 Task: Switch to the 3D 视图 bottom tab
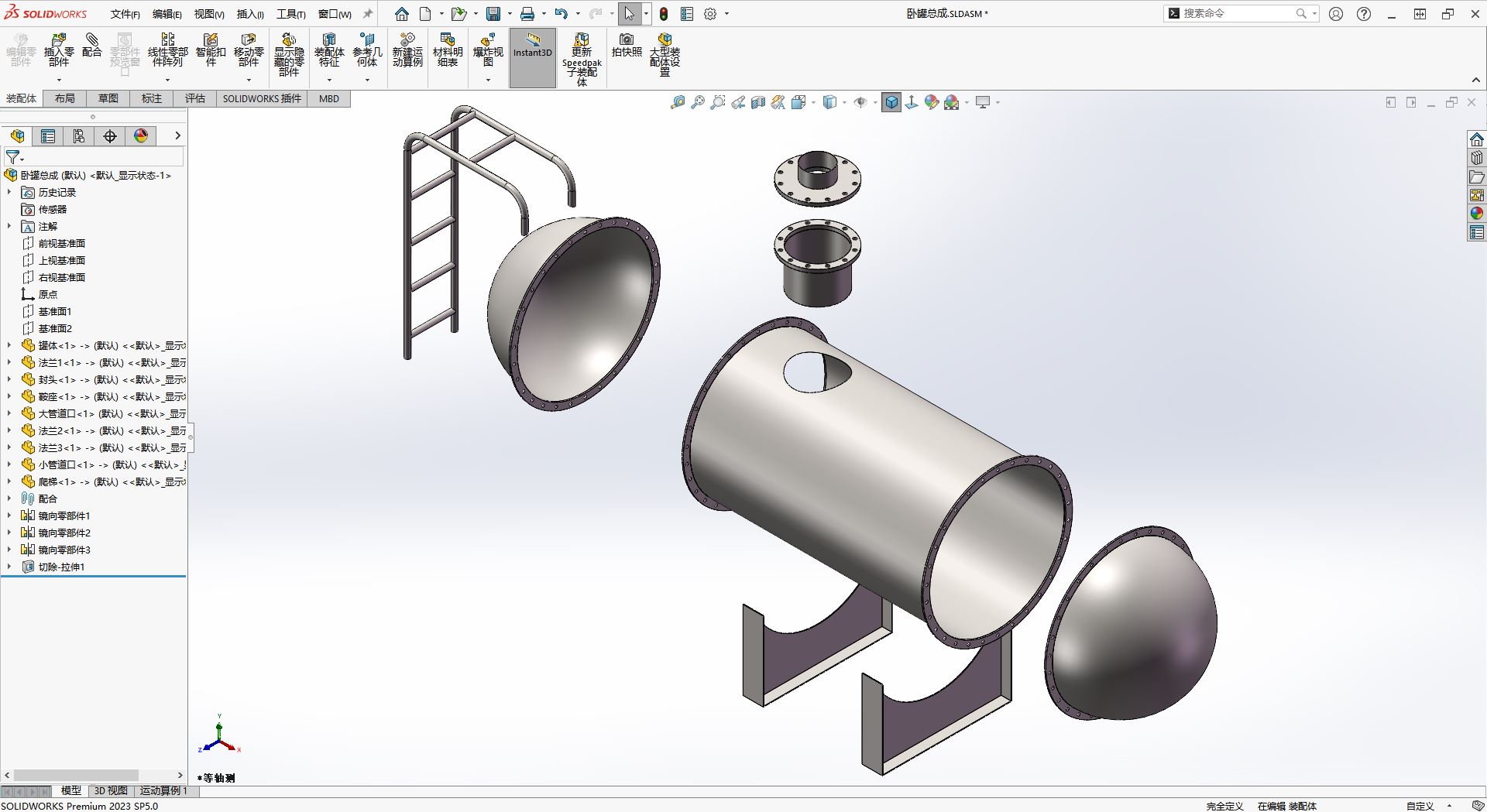pos(111,790)
